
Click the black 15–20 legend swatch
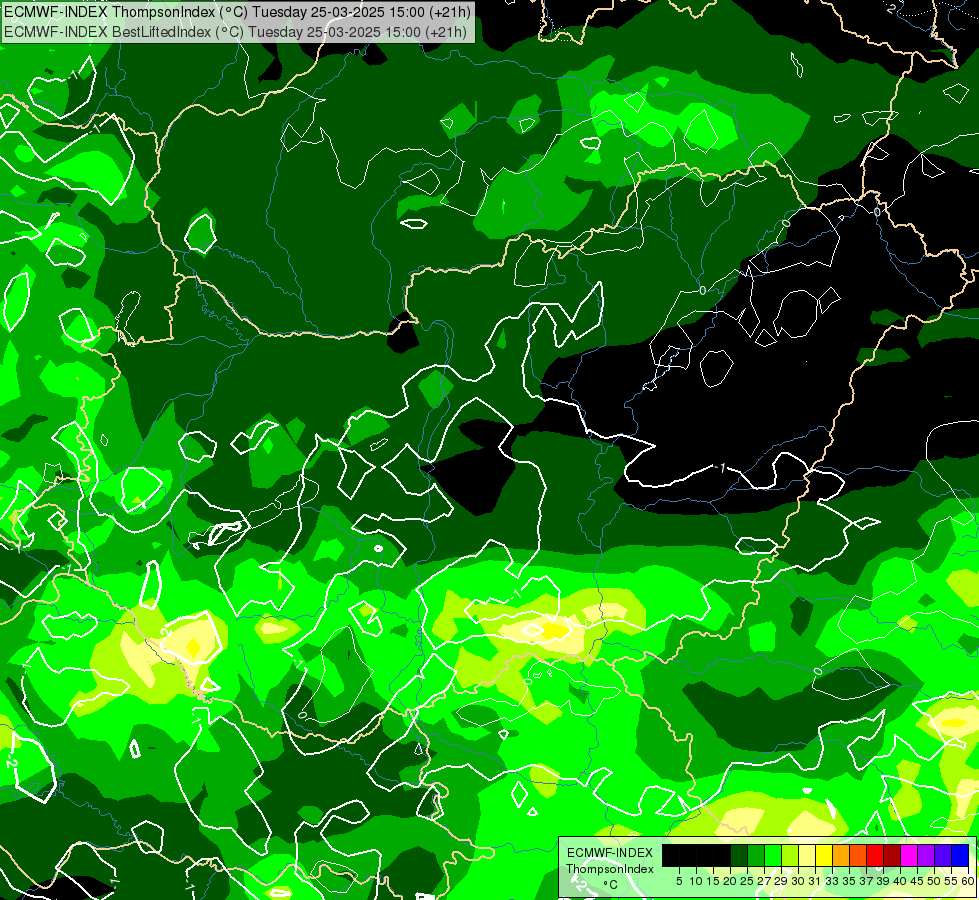[722, 856]
